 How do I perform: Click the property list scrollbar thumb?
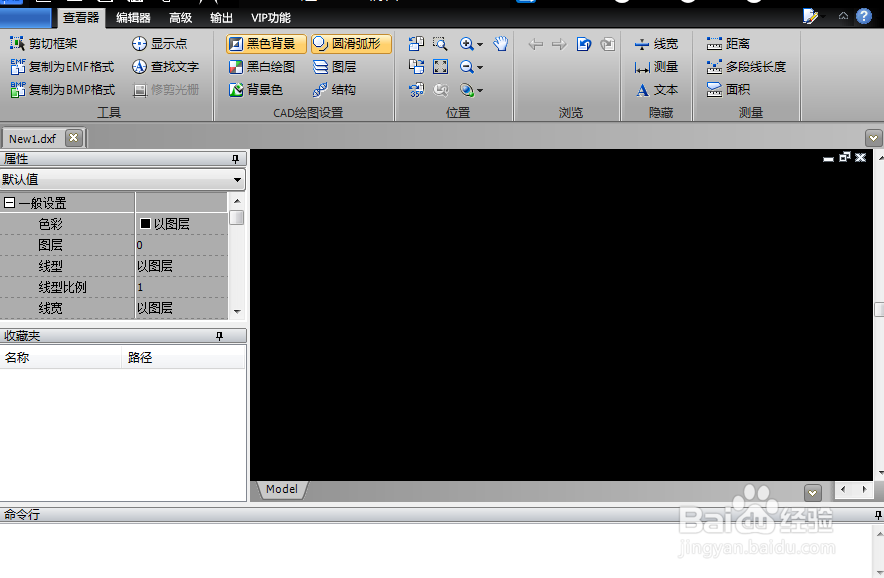[x=237, y=217]
